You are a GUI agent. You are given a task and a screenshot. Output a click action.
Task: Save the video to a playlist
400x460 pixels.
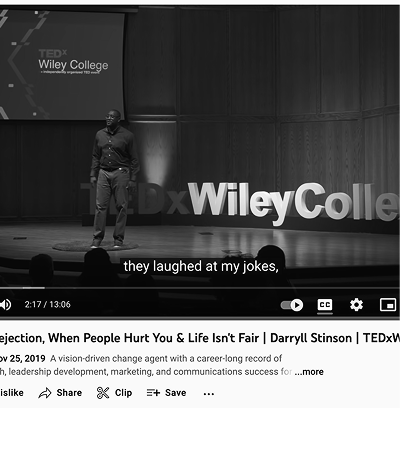[x=166, y=393]
